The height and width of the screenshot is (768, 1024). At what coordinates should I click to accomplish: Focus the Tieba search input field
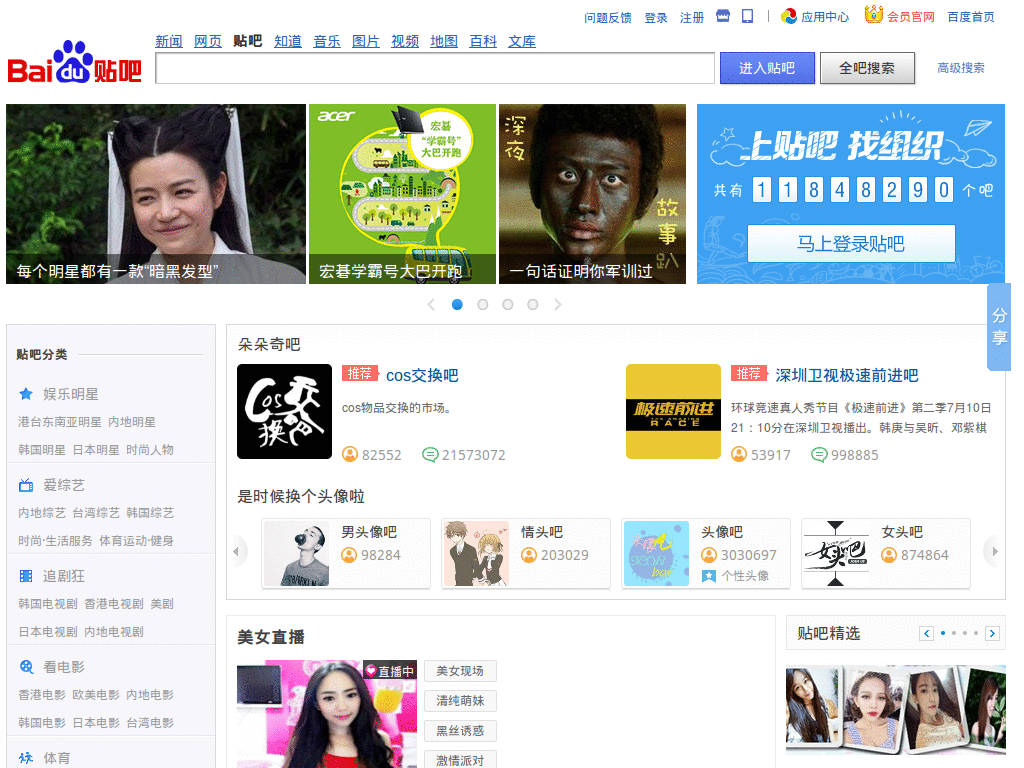point(435,68)
